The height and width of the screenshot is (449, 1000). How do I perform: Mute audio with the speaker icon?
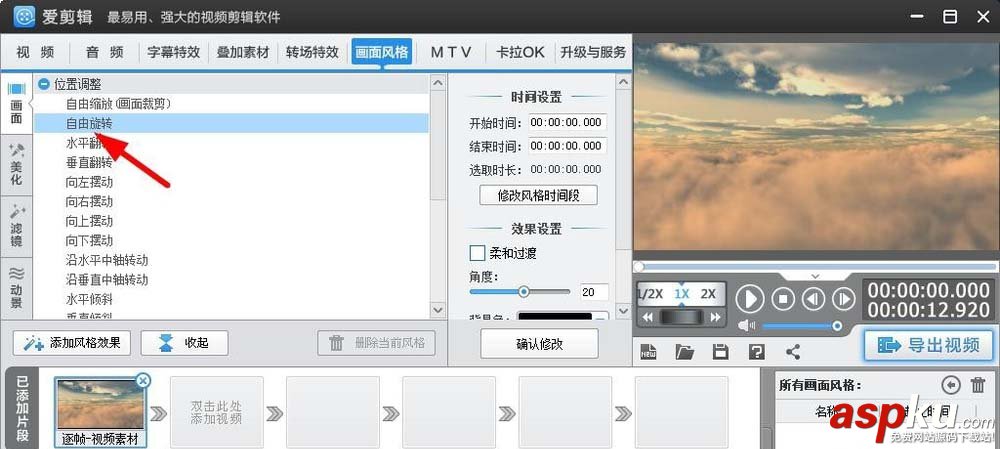746,326
